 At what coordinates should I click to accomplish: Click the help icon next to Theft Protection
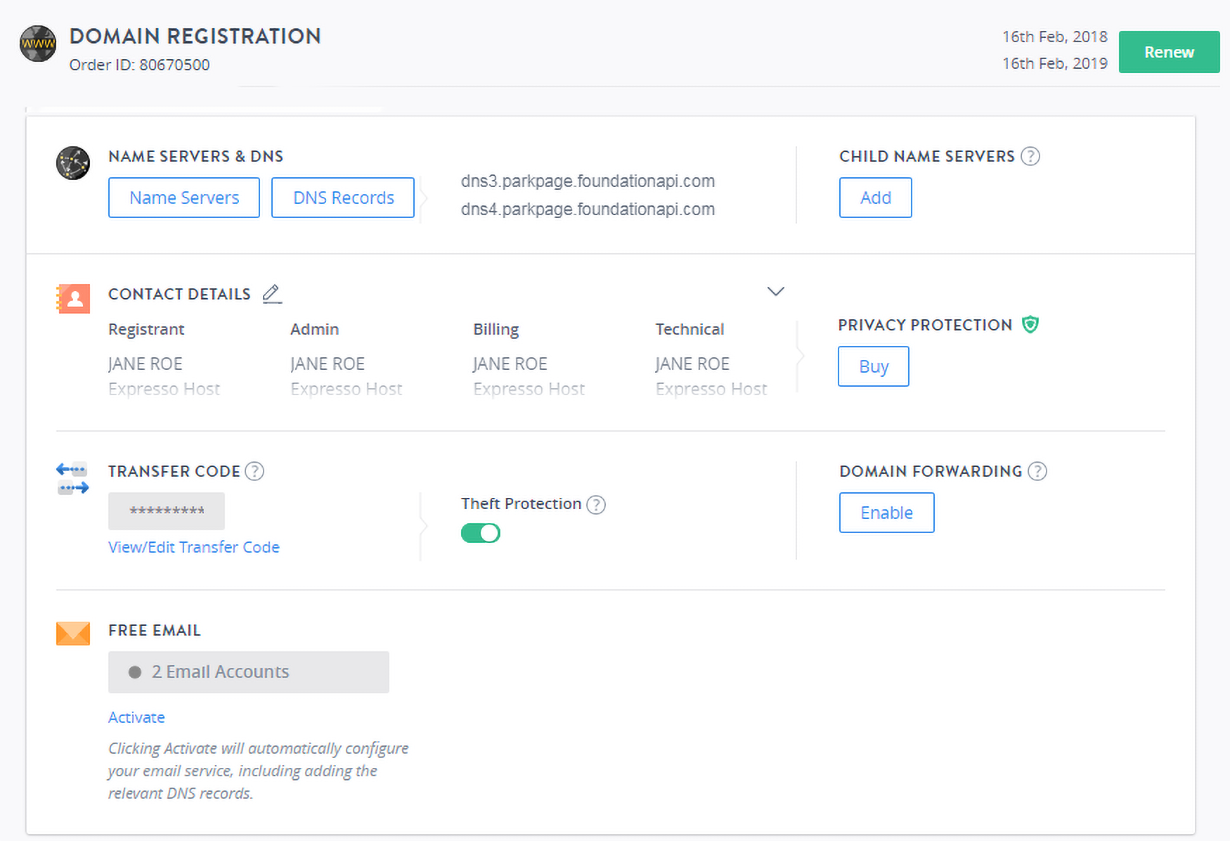[x=596, y=505]
